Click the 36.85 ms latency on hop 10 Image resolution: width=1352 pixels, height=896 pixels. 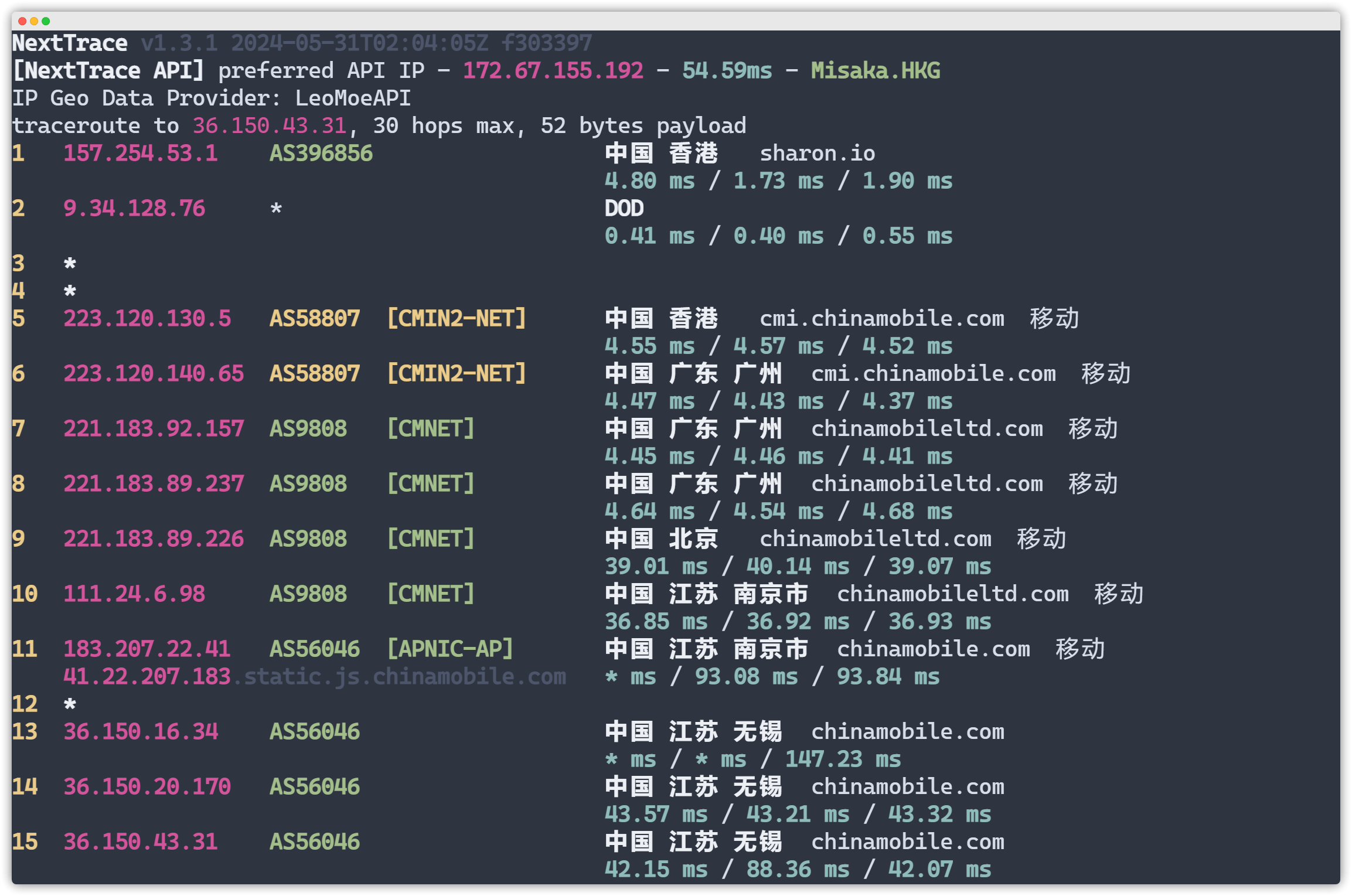pyautogui.click(x=656, y=622)
